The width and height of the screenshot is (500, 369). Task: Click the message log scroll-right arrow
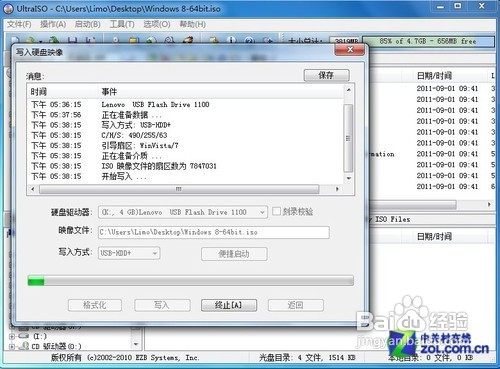(337, 189)
